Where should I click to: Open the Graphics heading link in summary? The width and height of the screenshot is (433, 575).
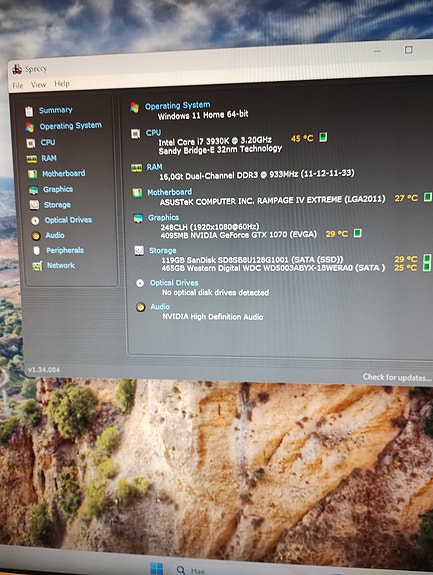click(x=164, y=218)
